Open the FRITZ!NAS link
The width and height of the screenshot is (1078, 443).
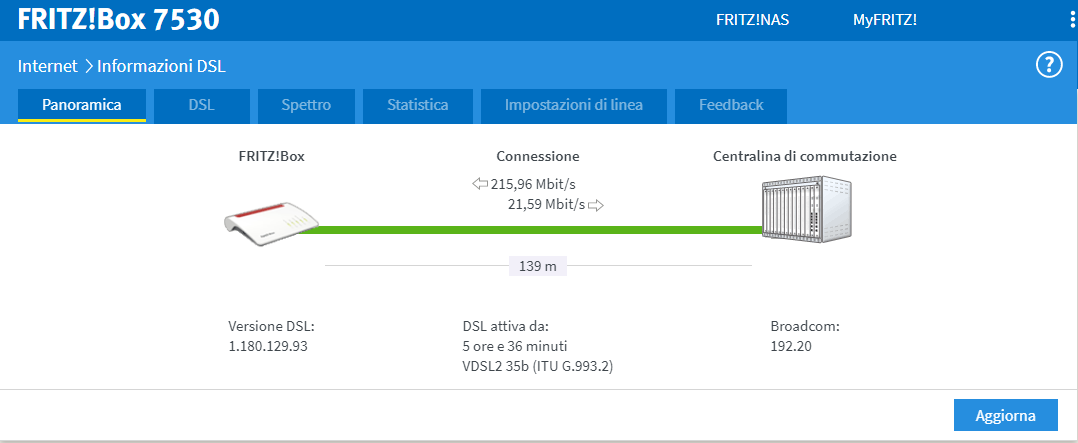752,20
